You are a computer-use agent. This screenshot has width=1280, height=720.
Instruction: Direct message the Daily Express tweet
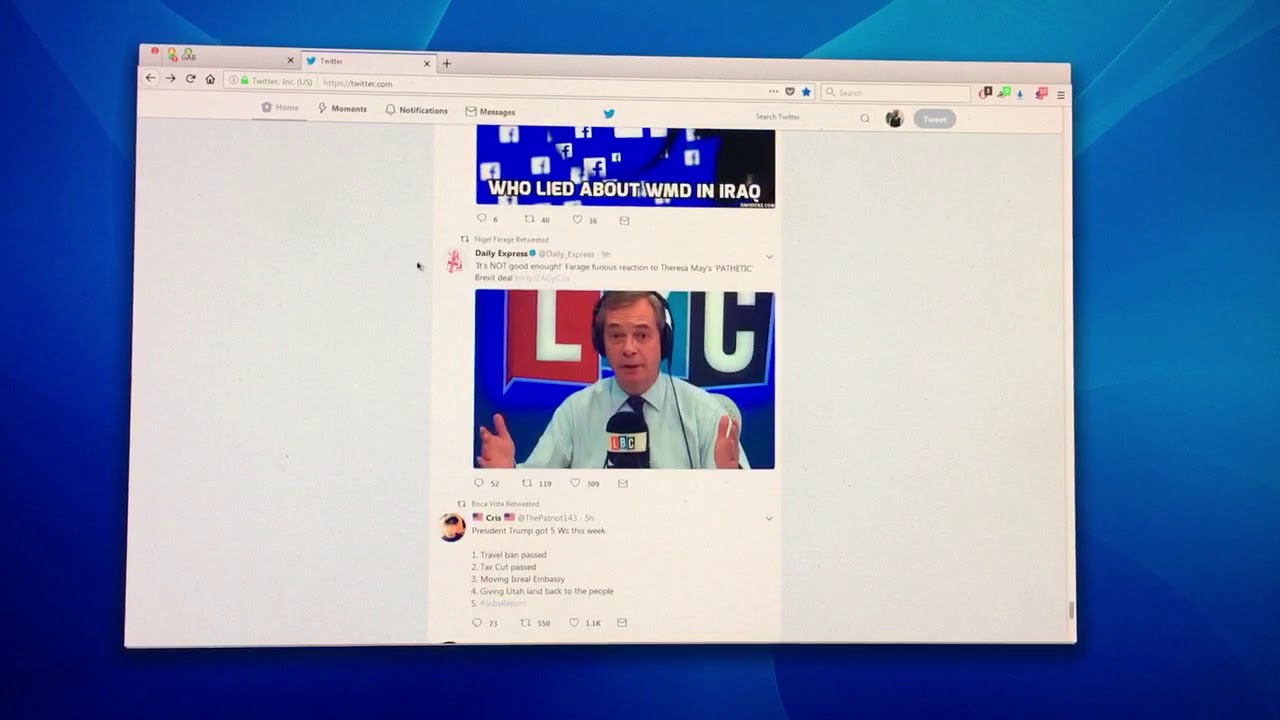623,483
